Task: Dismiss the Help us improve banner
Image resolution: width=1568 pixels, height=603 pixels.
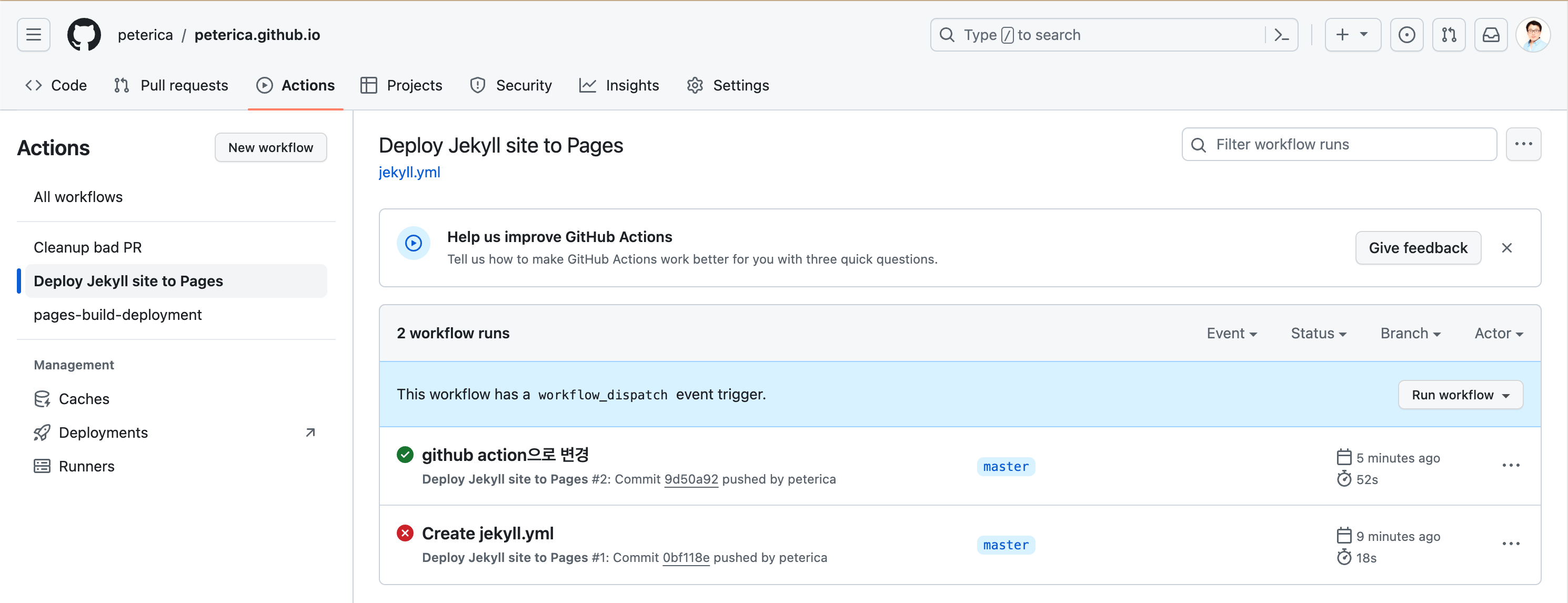Action: click(1506, 248)
